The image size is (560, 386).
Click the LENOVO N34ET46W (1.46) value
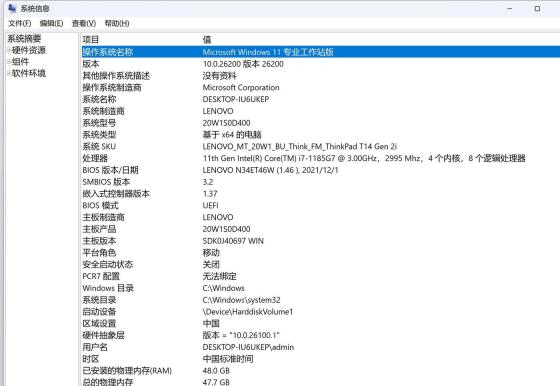coord(270,170)
